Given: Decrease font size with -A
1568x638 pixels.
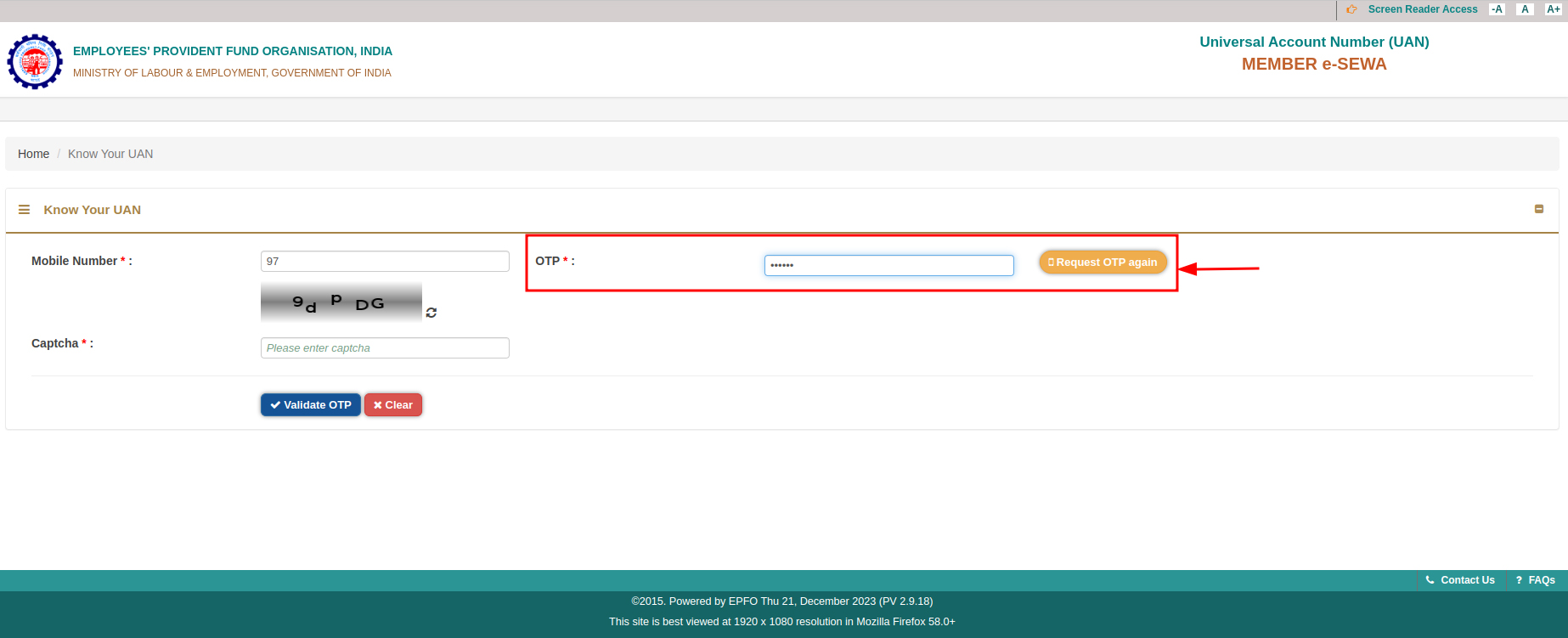Looking at the screenshot, I should tap(1497, 9).
